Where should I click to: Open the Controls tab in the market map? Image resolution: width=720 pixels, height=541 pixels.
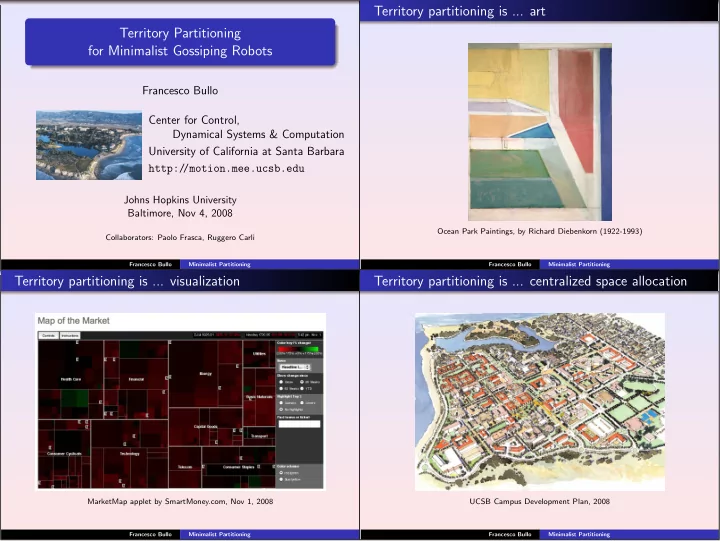pos(48,336)
